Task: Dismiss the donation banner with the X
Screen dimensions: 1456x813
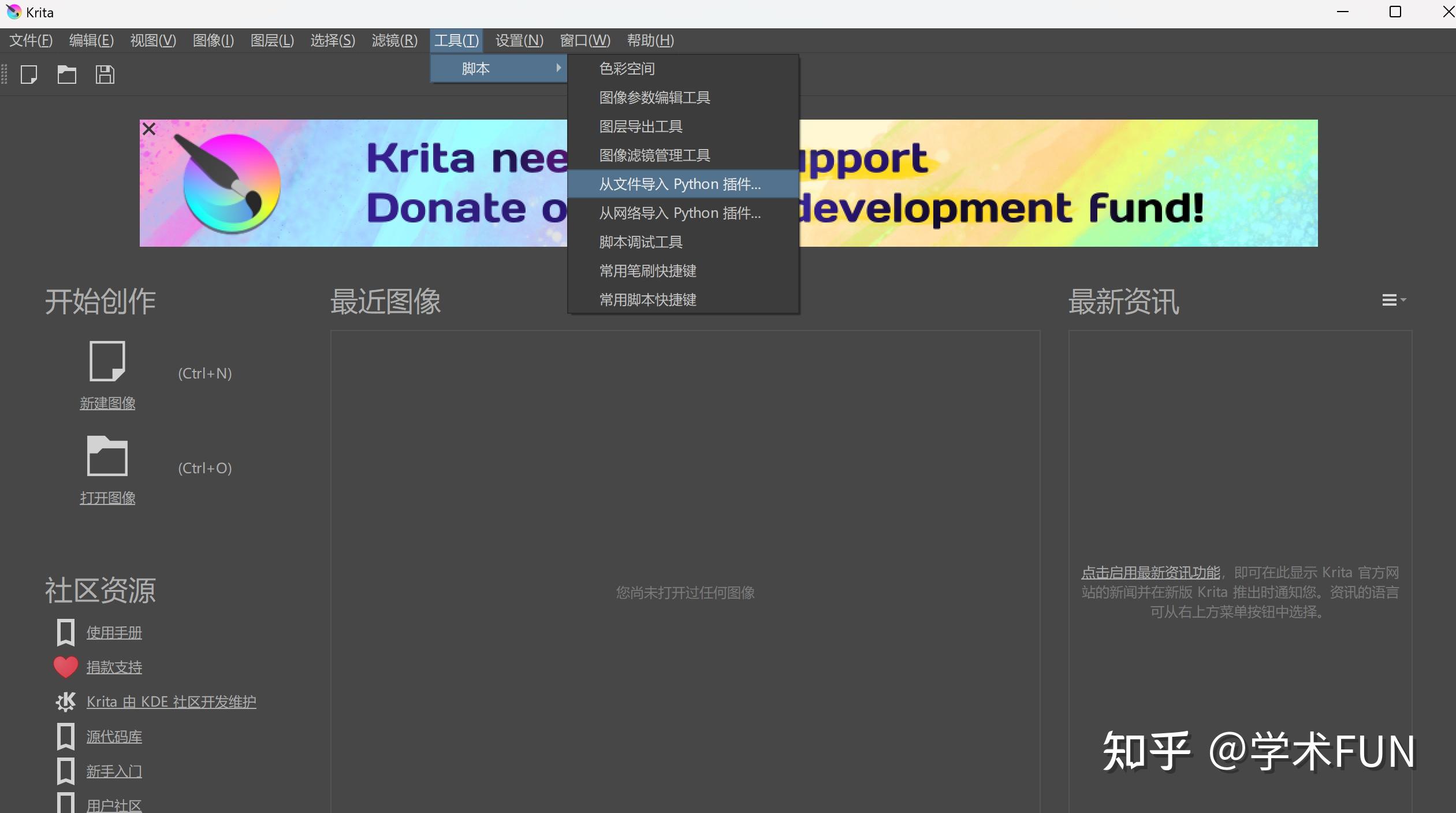Action: (148, 128)
